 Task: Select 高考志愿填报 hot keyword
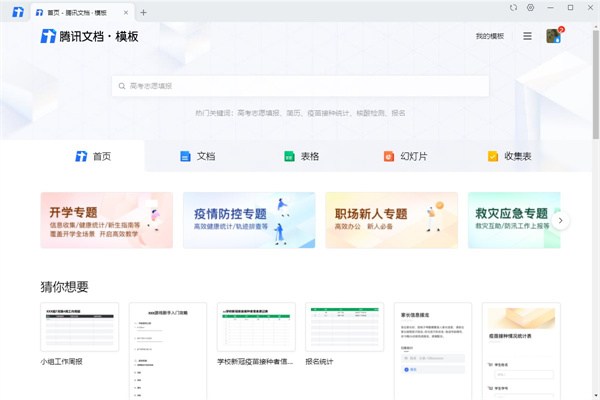pyautogui.click(x=258, y=113)
